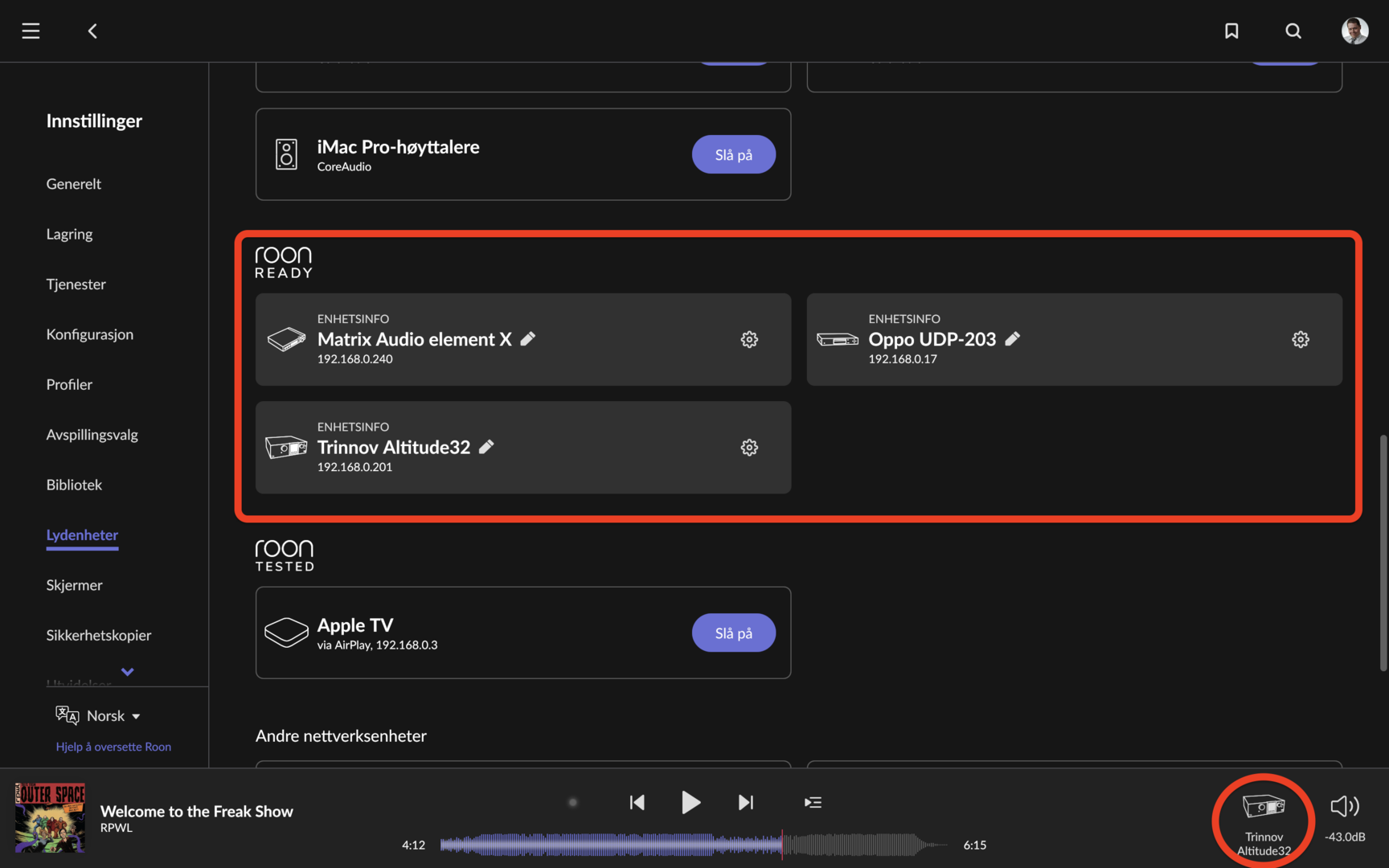This screenshot has width=1389, height=868.
Task: Open settings gear for Trinnov Altitude32
Action: pos(749,448)
